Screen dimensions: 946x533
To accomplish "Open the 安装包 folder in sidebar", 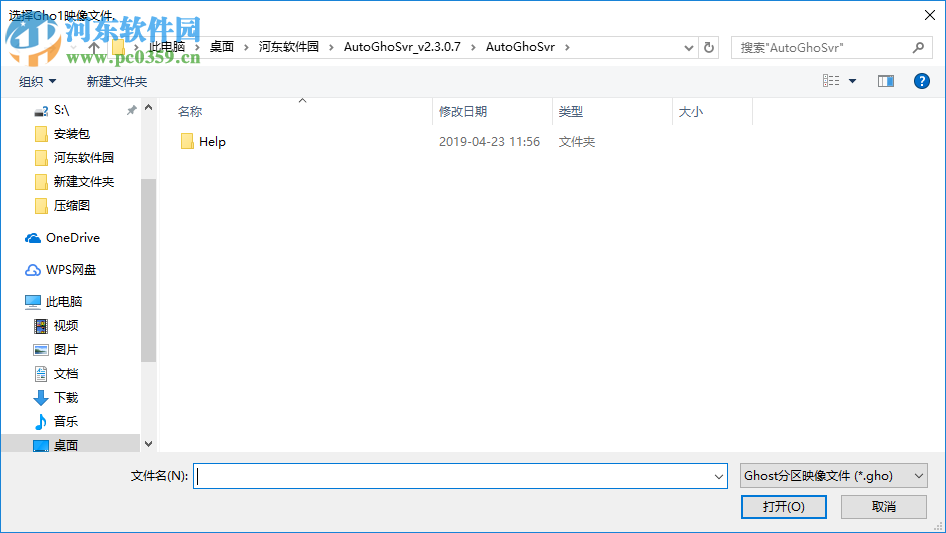I will pyautogui.click(x=71, y=134).
